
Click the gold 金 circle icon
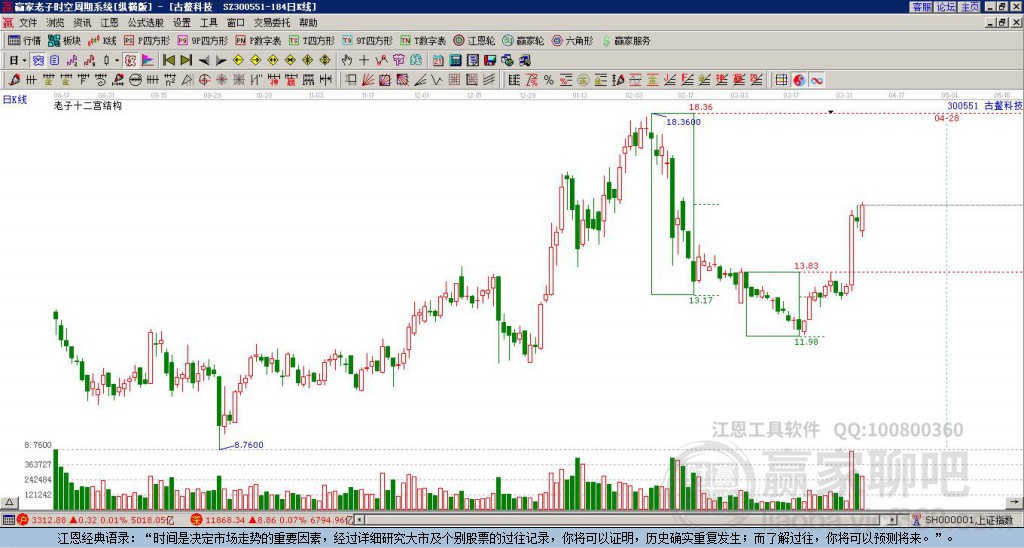(x=583, y=80)
